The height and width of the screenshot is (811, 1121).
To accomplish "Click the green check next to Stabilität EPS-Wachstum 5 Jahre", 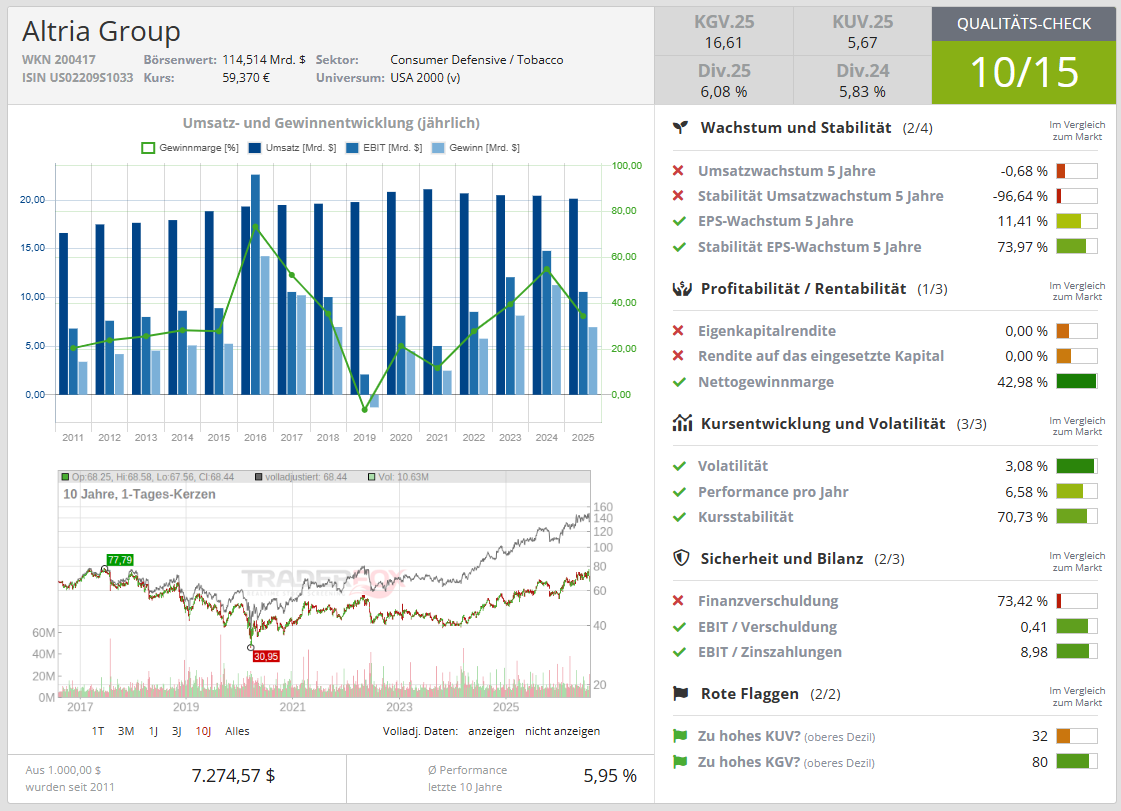I will tap(679, 247).
